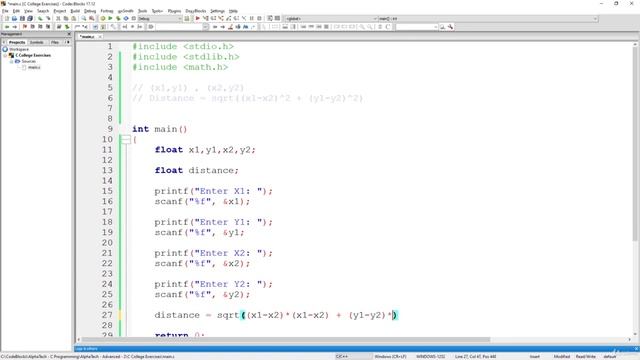640x360 pixels.
Task: Click 'WINDOWS-1252' encoding in status bar
Action: [x=430, y=357]
